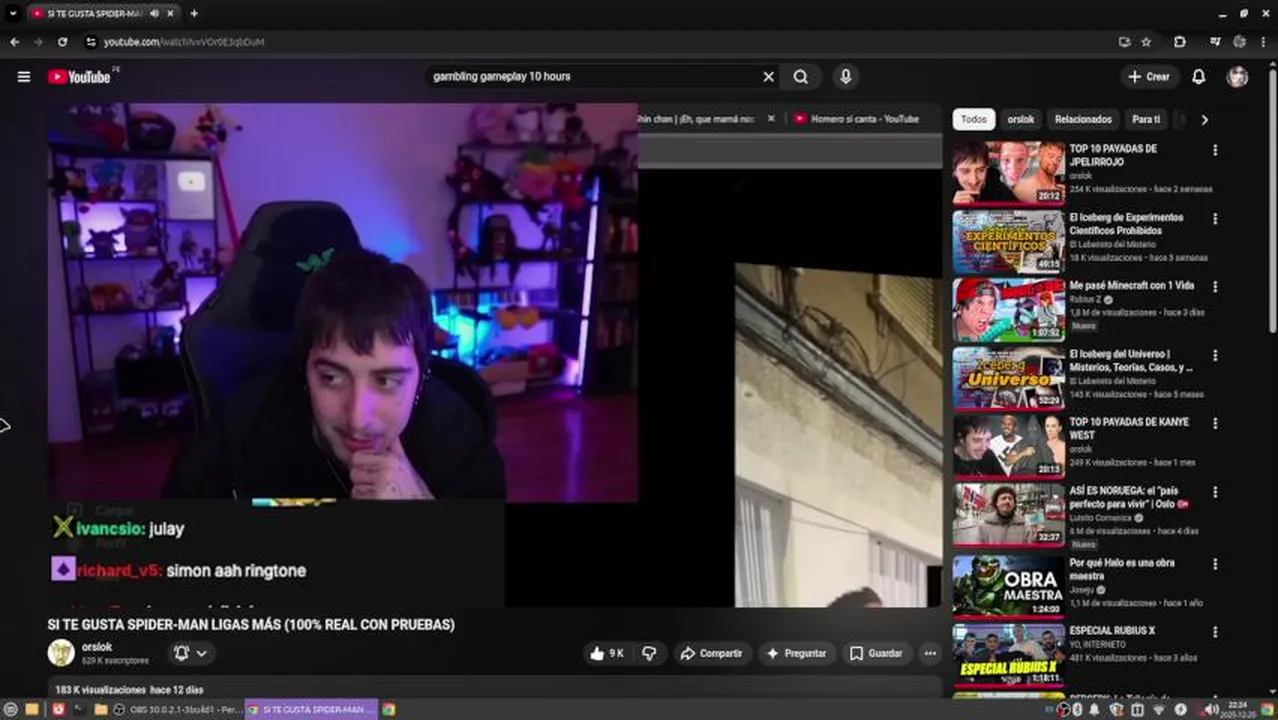Dislike the video with thumbs down
1278x720 pixels.
649,653
